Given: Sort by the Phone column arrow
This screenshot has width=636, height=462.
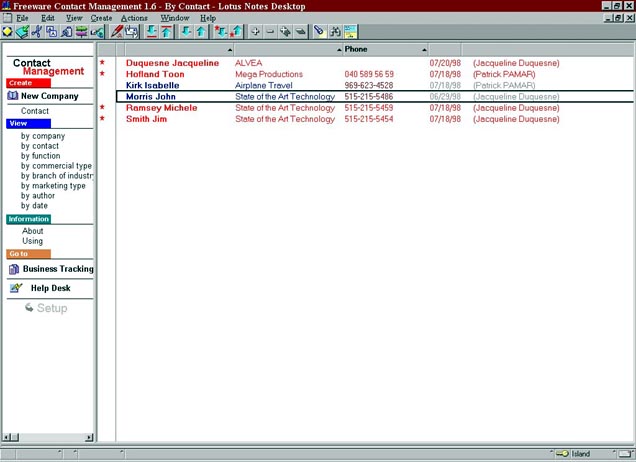Looking at the screenshot, I should tap(424, 50).
